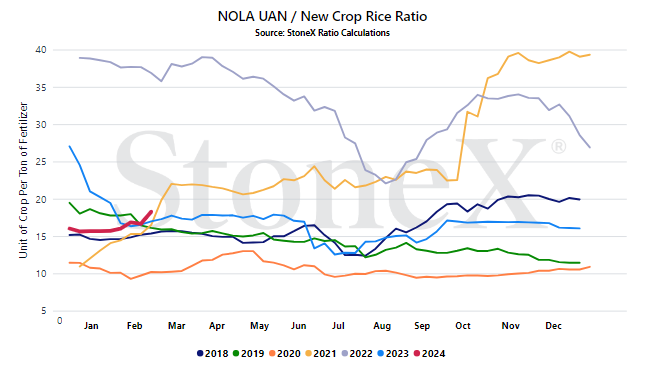Click the 2021 orange line peak near December
648x374 pixels.
(x=569, y=52)
